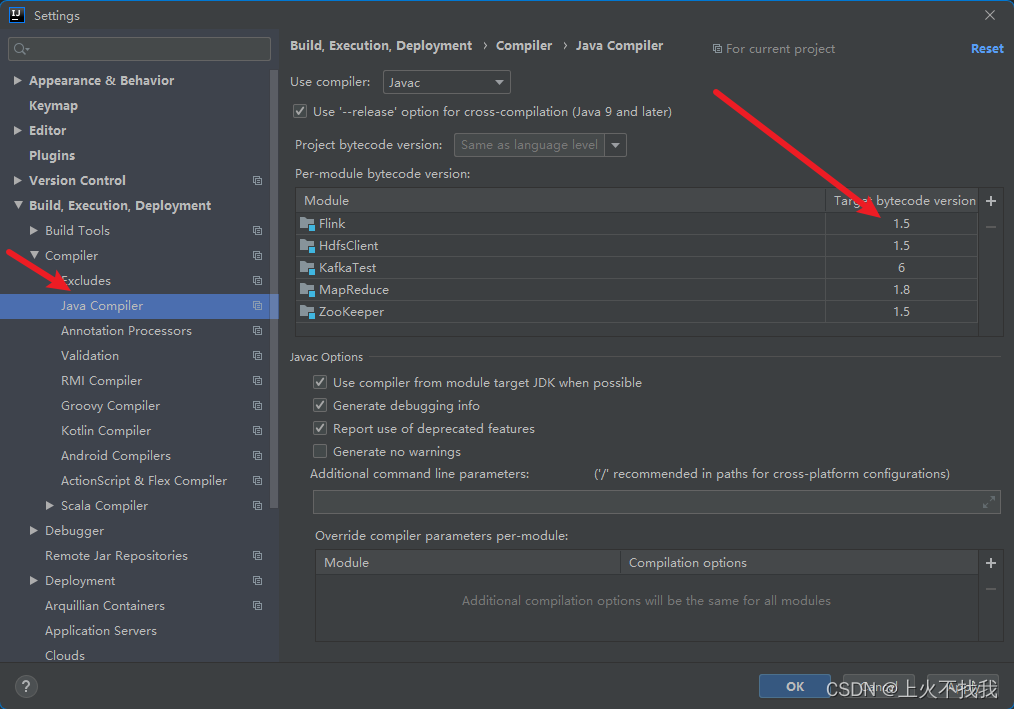Screen dimensions: 1014x709
Task: Add a per-module compilation options override
Action: coord(991,563)
